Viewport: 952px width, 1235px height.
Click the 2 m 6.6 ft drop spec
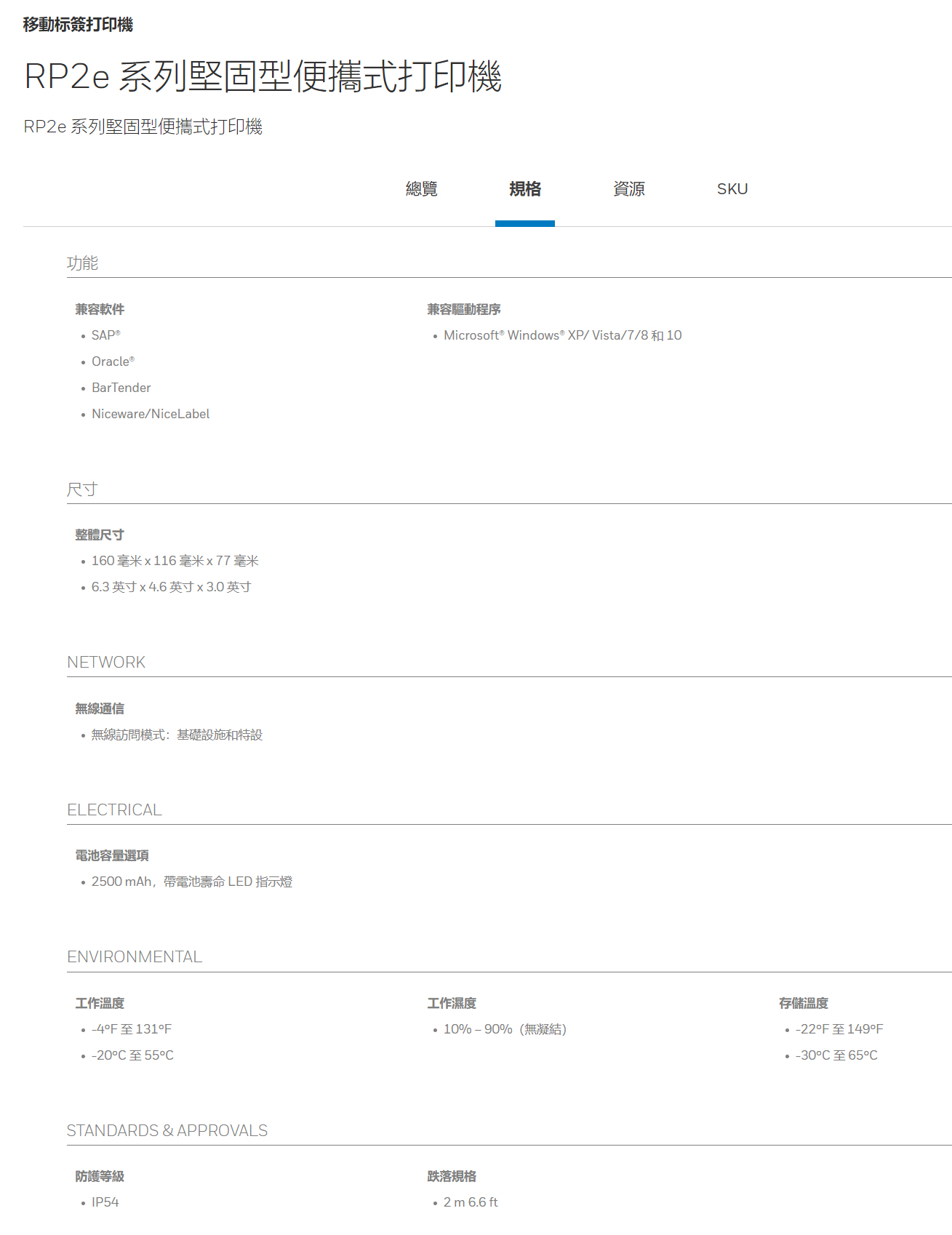pos(471,1202)
